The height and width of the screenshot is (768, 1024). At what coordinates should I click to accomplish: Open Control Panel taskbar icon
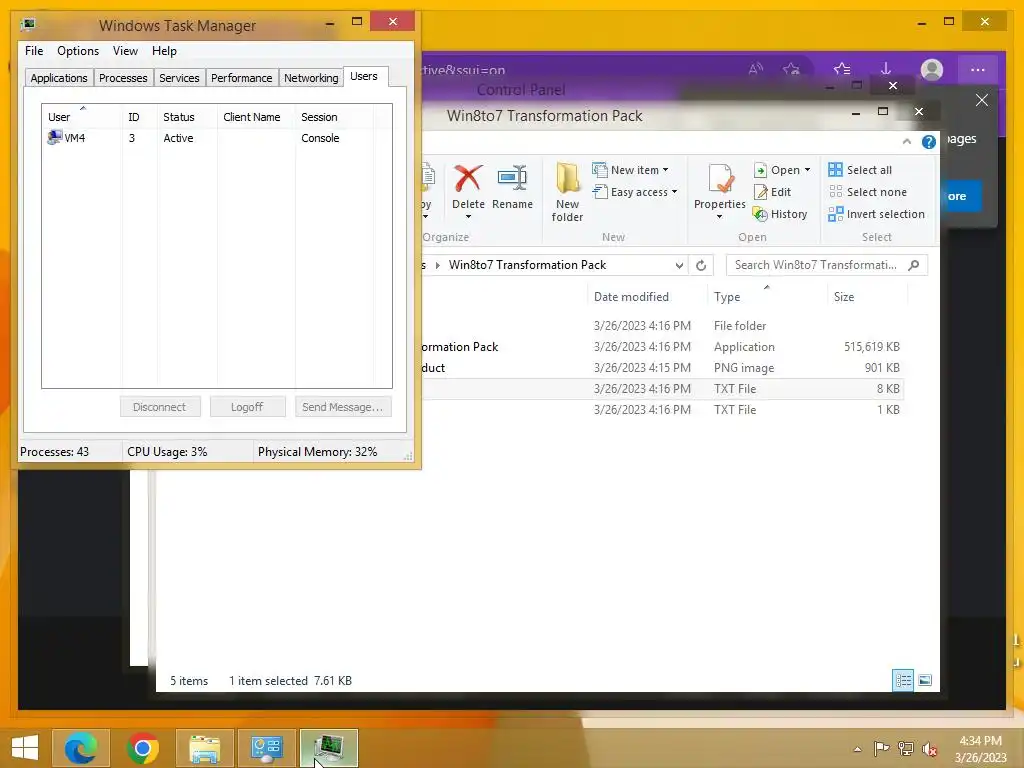[x=266, y=748]
